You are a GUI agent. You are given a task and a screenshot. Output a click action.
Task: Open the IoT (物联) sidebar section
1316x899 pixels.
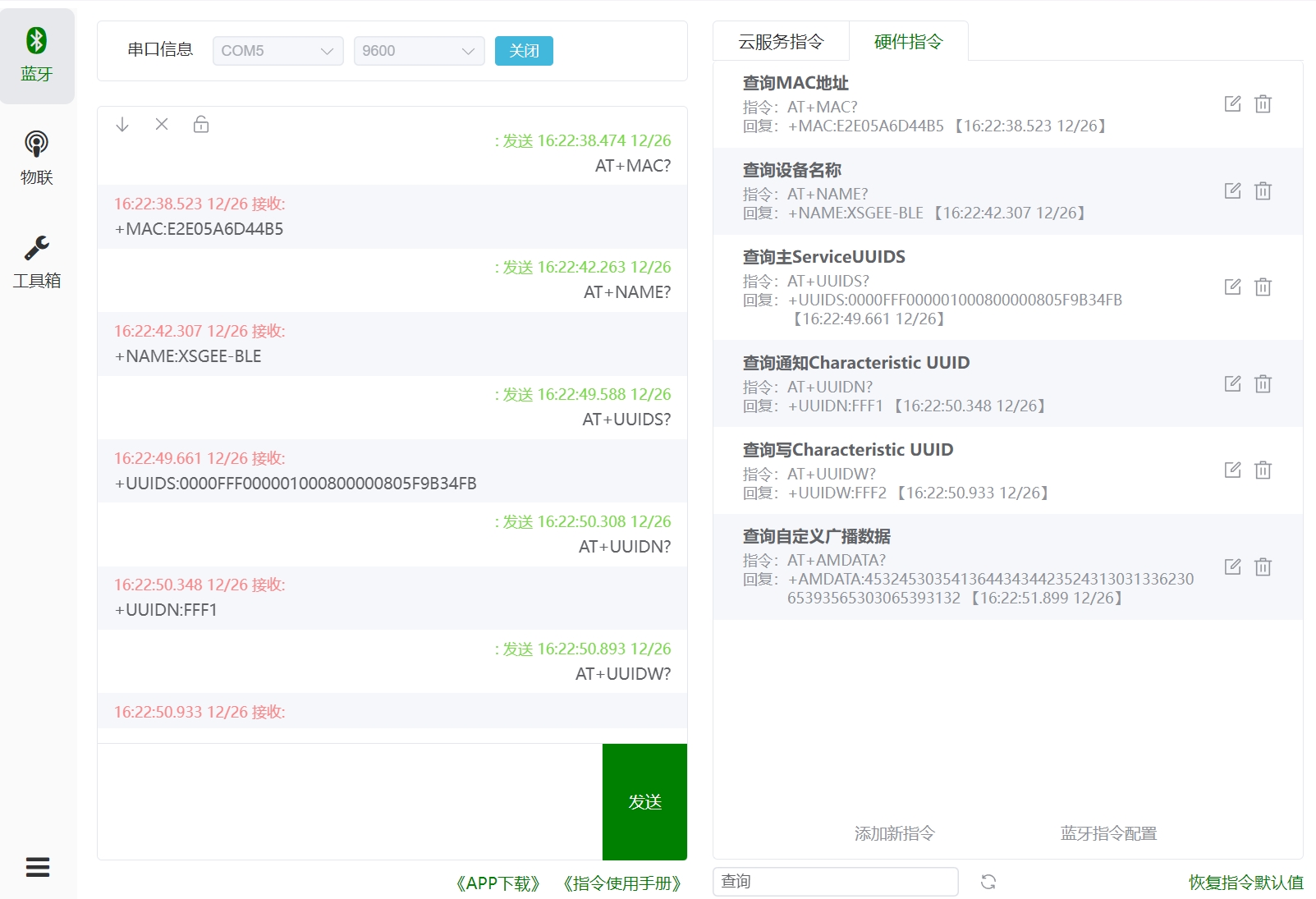coord(37,158)
